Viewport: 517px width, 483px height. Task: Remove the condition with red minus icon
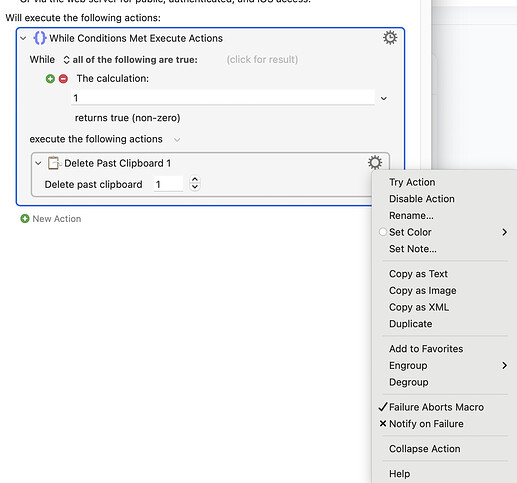(63, 79)
